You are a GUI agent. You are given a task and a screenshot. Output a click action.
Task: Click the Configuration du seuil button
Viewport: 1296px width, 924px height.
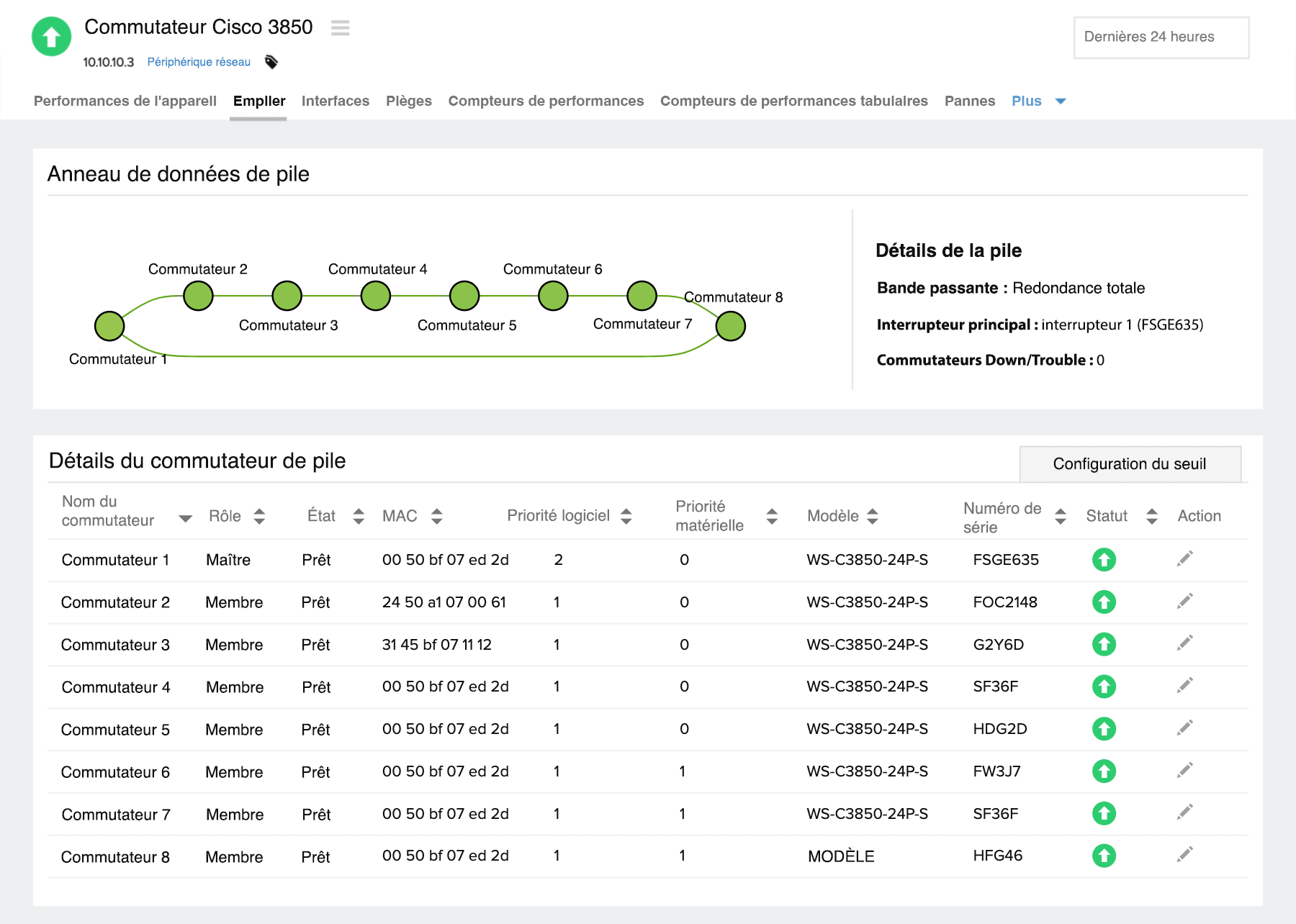pos(1130,463)
